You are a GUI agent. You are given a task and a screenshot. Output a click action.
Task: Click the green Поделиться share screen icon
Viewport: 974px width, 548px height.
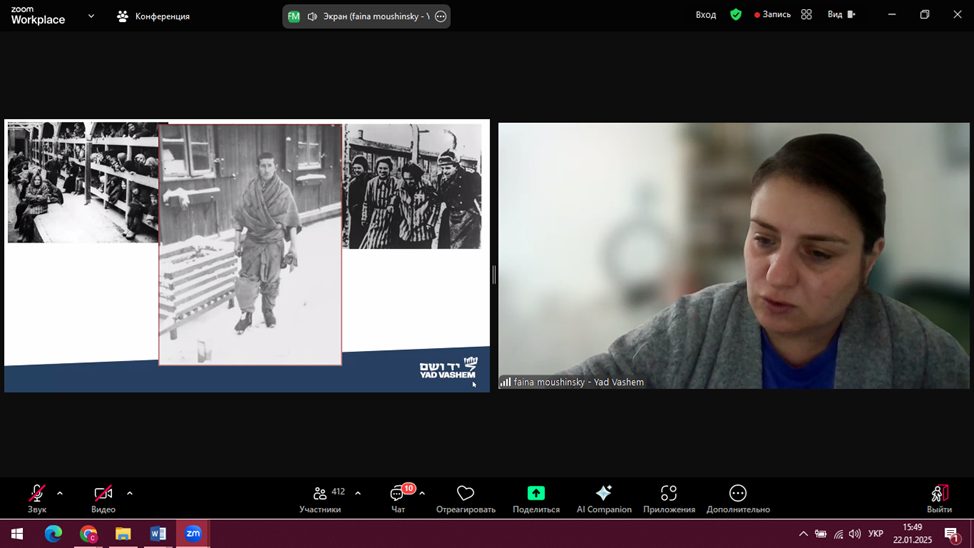point(536,494)
